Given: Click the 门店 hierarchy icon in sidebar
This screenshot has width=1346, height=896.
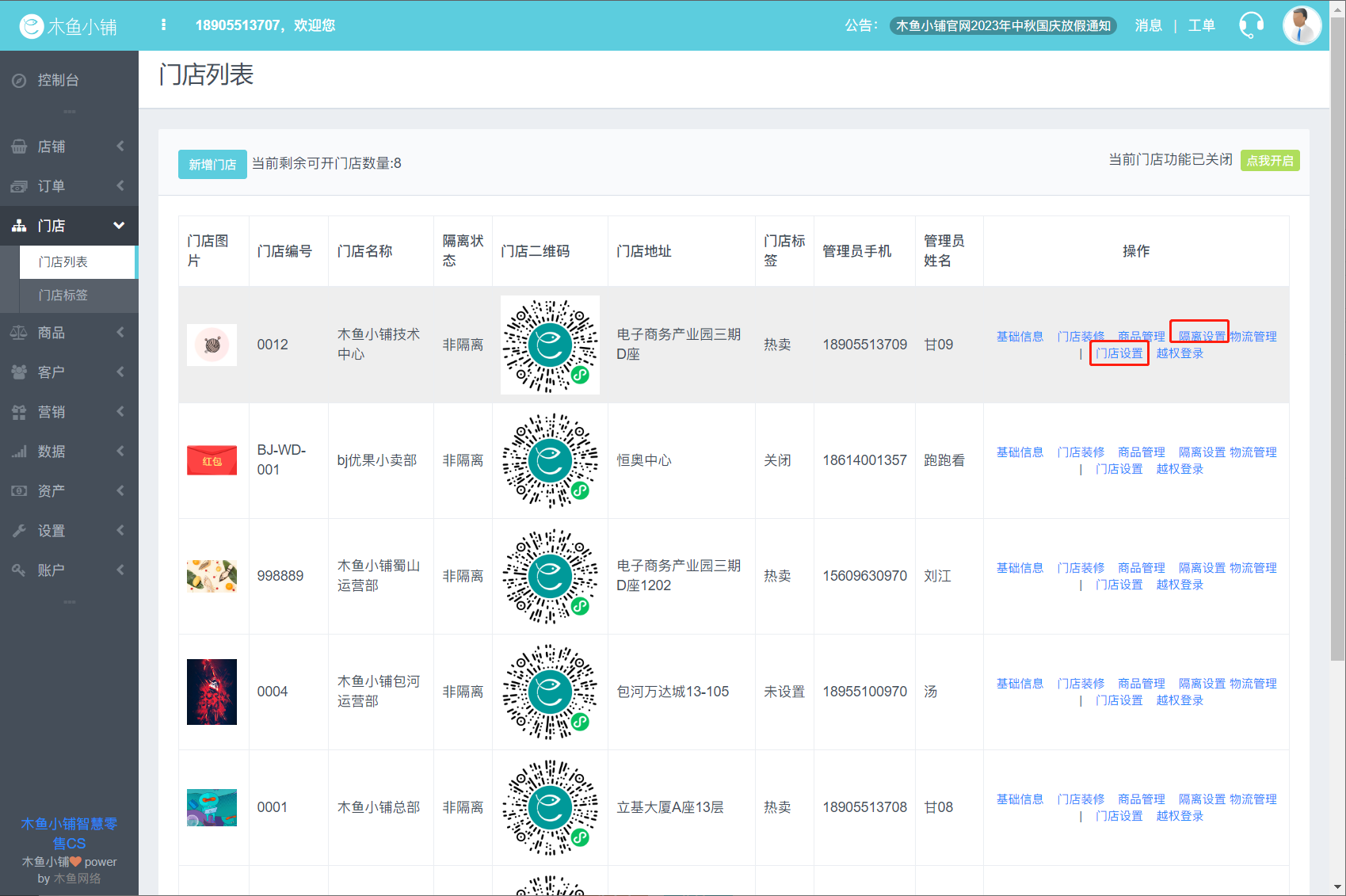Looking at the screenshot, I should (19, 226).
